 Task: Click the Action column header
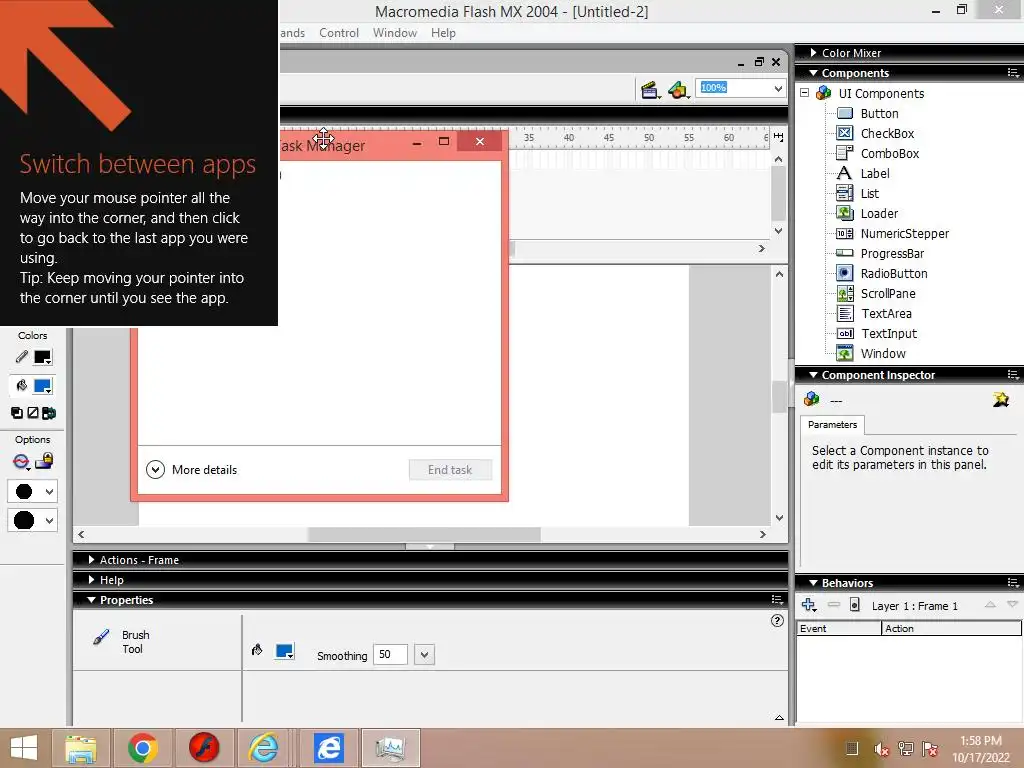[x=952, y=628]
